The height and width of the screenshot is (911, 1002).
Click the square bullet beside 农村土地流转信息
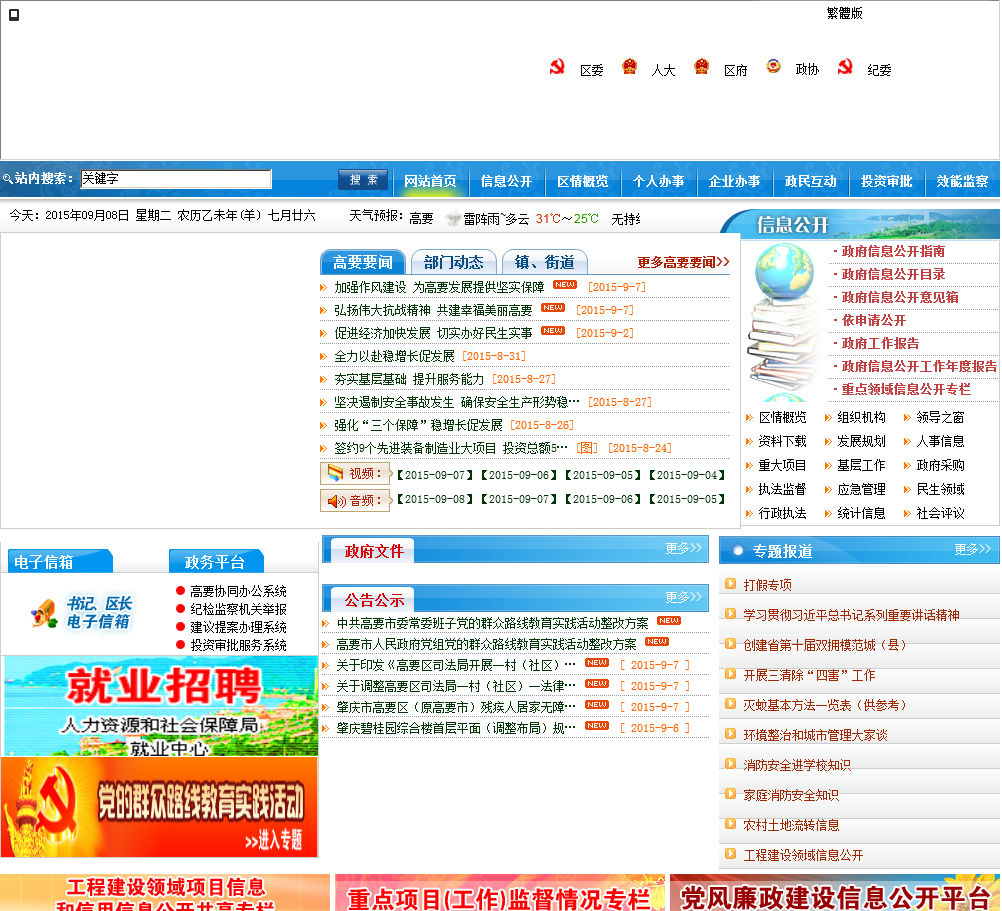(x=730, y=823)
